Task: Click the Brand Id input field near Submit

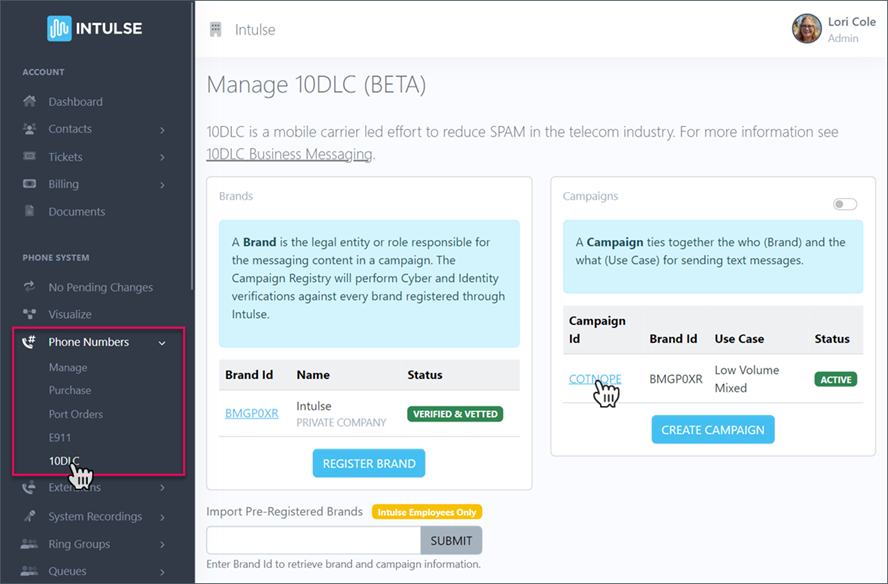Action: pyautogui.click(x=312, y=539)
